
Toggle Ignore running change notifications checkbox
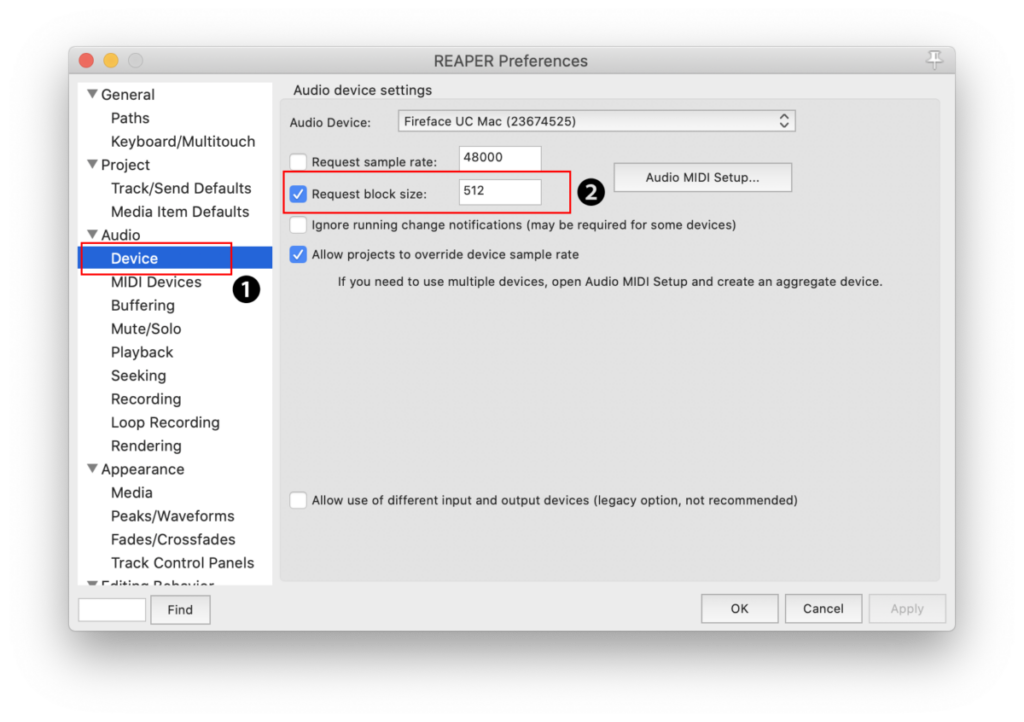[298, 225]
